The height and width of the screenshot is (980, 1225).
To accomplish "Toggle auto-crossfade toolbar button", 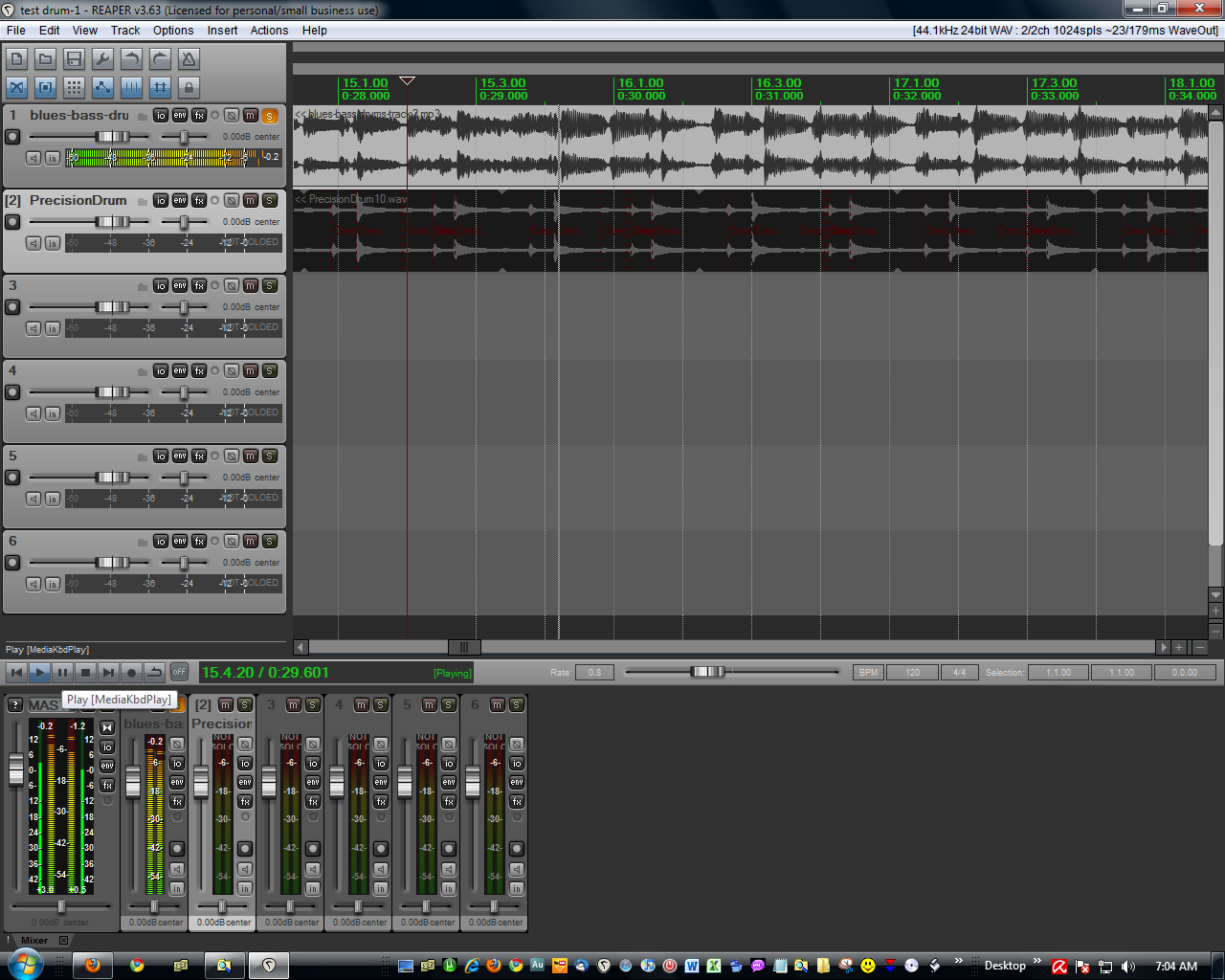I will pos(16,88).
